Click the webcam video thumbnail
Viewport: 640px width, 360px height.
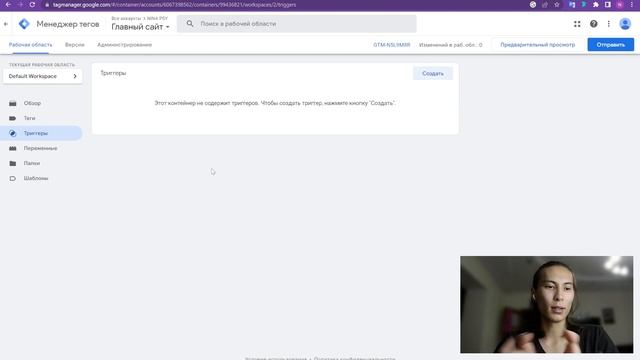point(547,304)
